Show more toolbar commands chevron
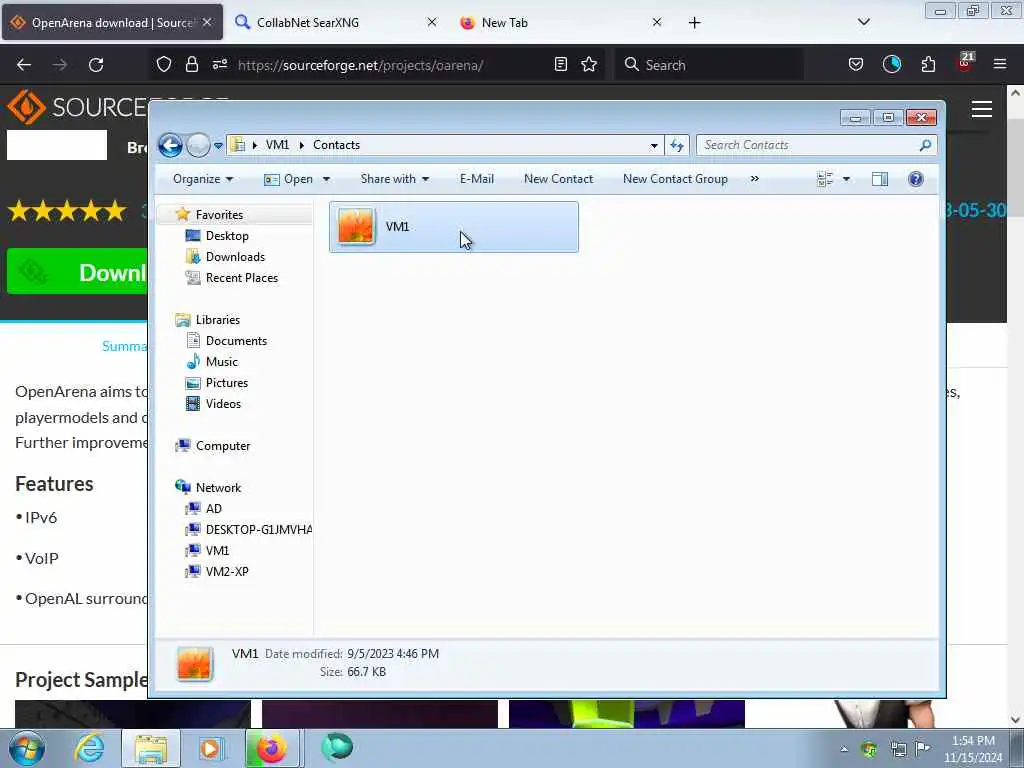The height and width of the screenshot is (768, 1024). click(x=754, y=179)
